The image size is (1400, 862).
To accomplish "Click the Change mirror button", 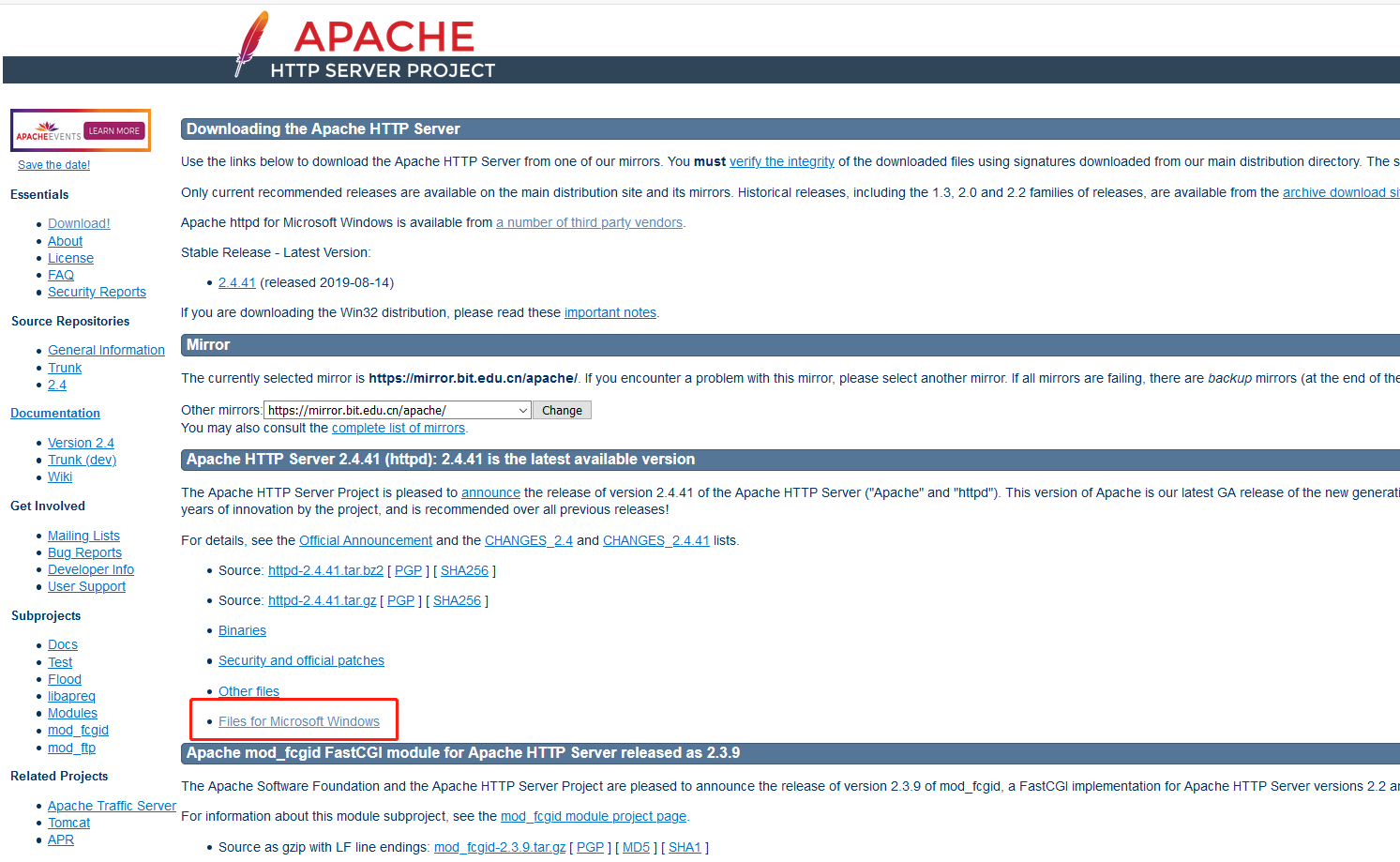I will [562, 410].
